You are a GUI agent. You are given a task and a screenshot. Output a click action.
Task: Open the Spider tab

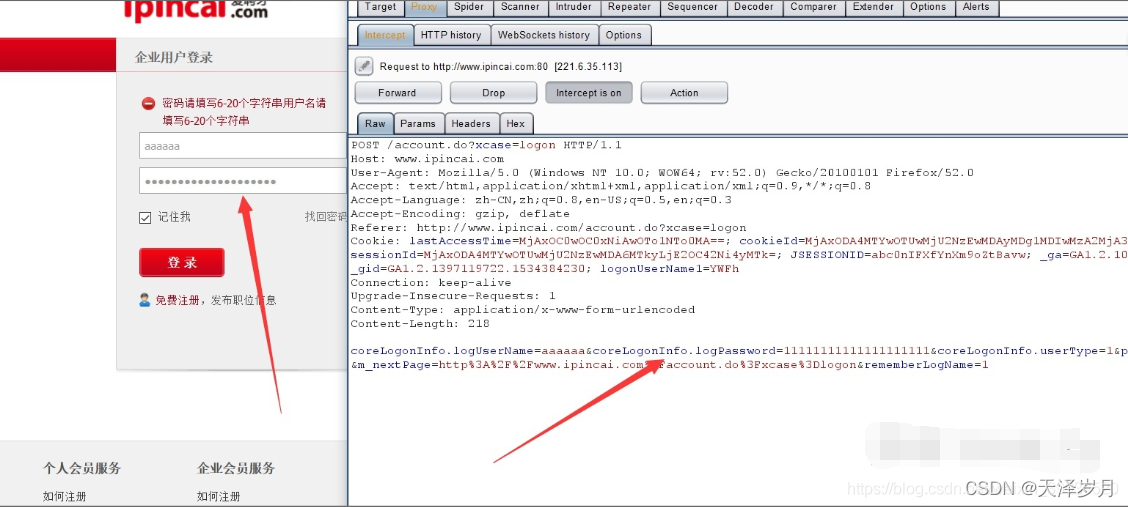point(469,7)
